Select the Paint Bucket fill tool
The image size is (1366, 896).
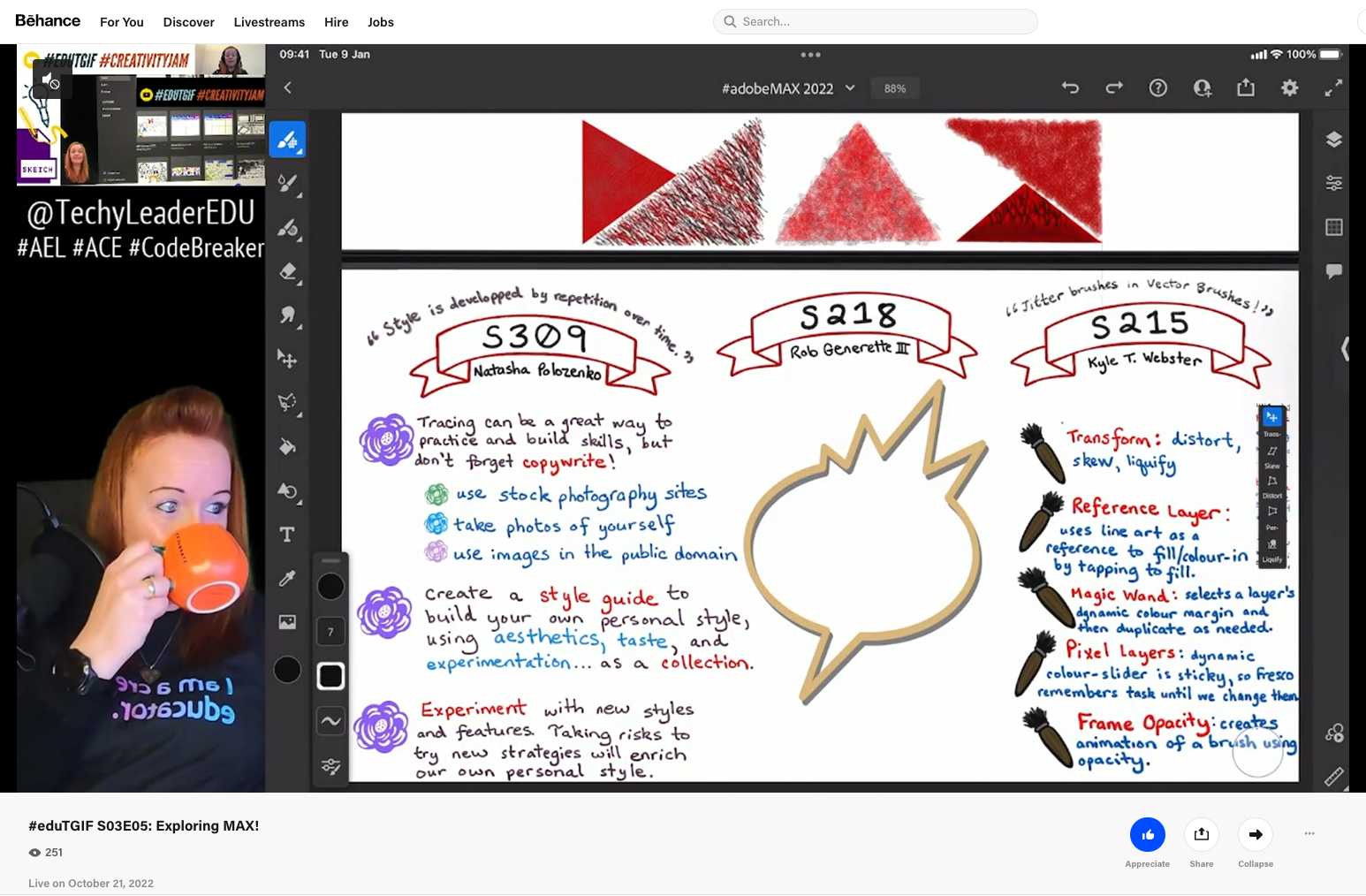pos(287,447)
